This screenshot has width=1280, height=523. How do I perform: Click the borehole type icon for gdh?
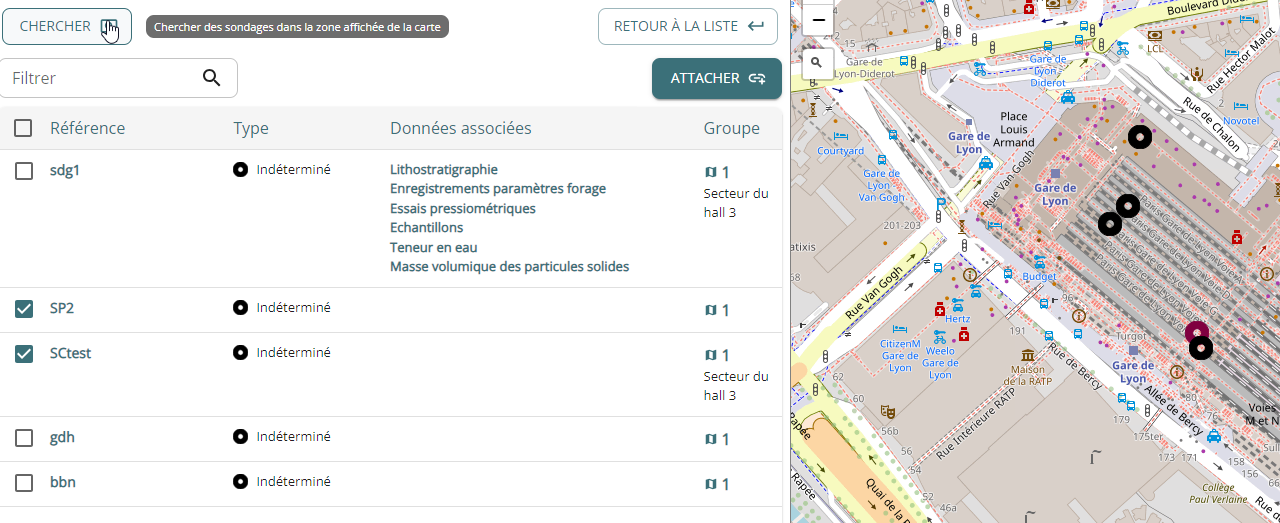(240, 437)
